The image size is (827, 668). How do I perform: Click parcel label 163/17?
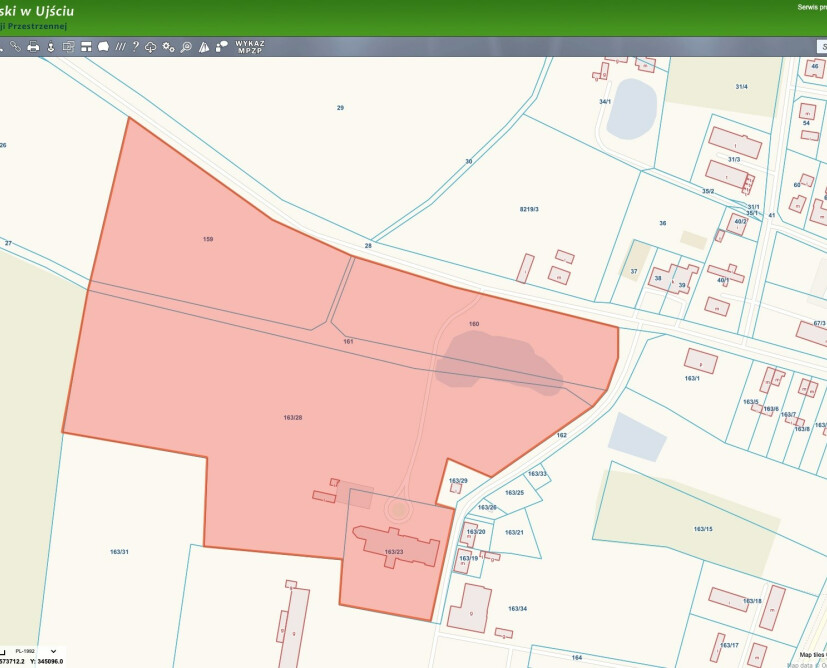pos(729,645)
